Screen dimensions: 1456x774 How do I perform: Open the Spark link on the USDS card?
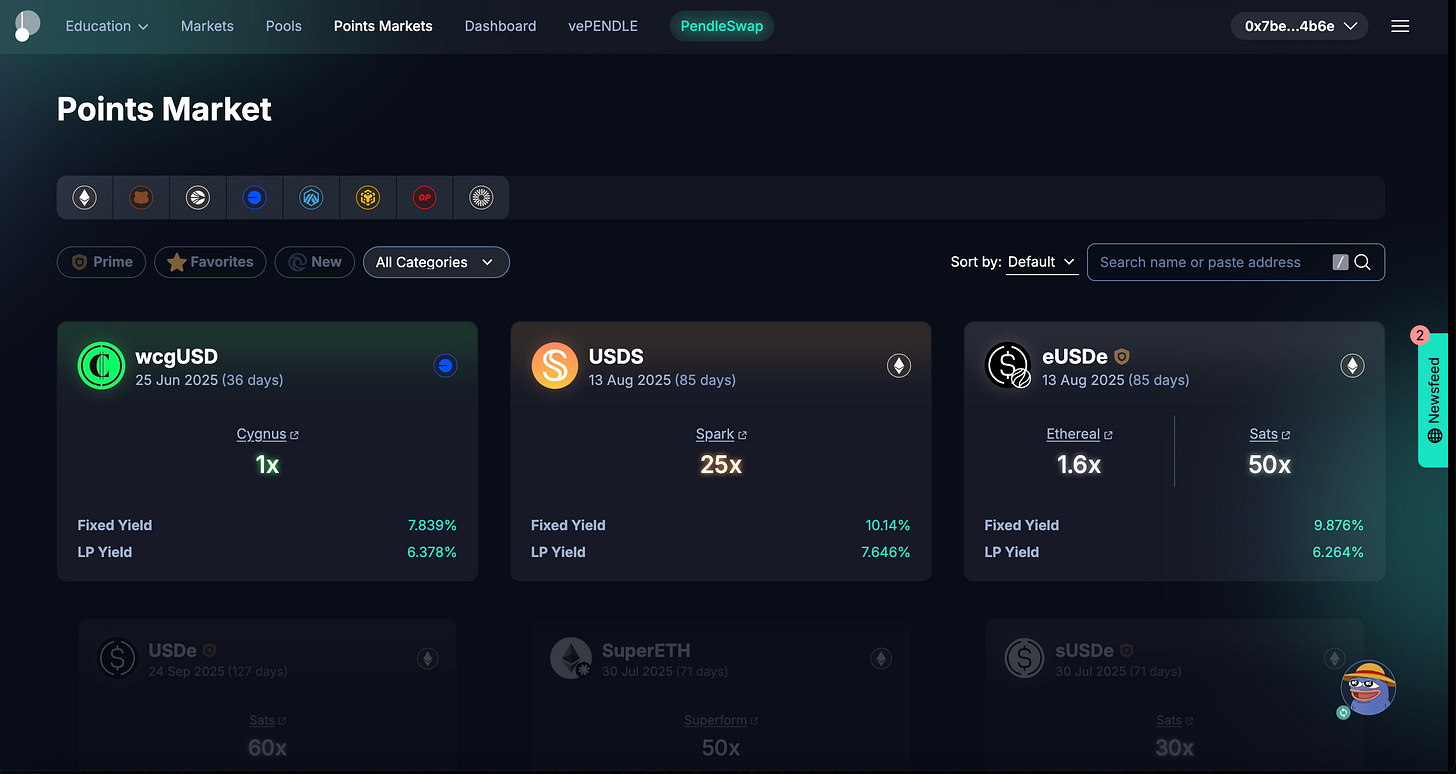click(721, 434)
